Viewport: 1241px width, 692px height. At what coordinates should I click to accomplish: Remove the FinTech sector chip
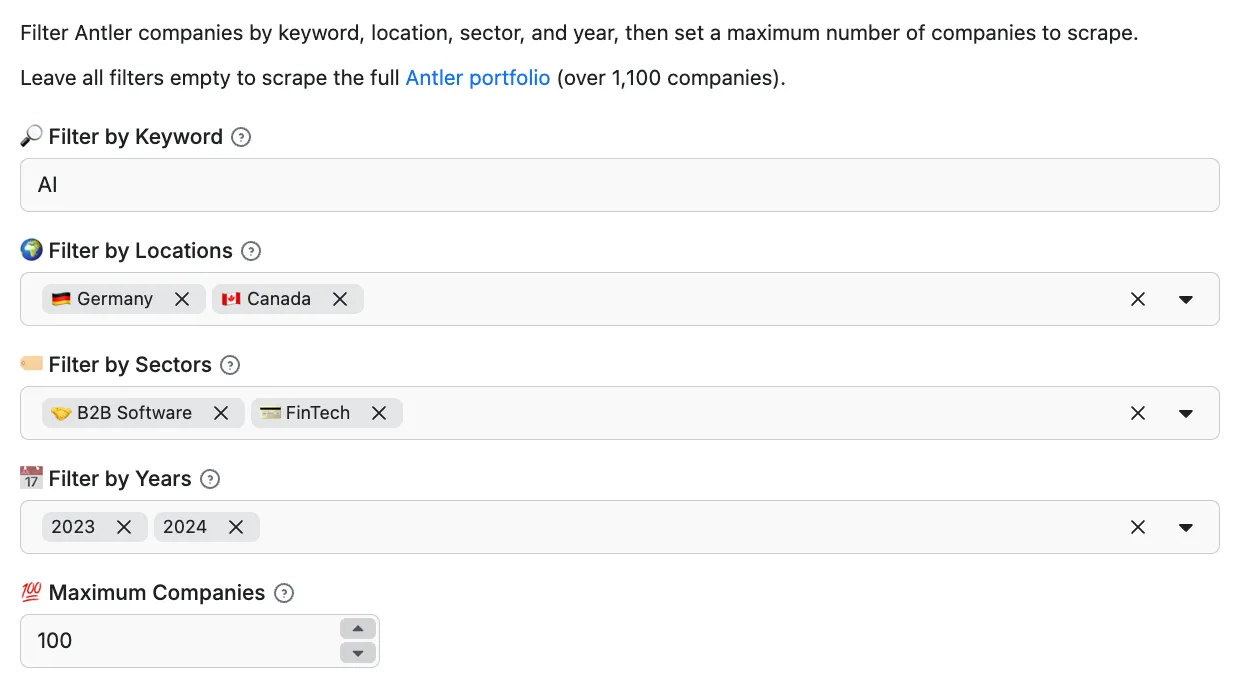[379, 412]
